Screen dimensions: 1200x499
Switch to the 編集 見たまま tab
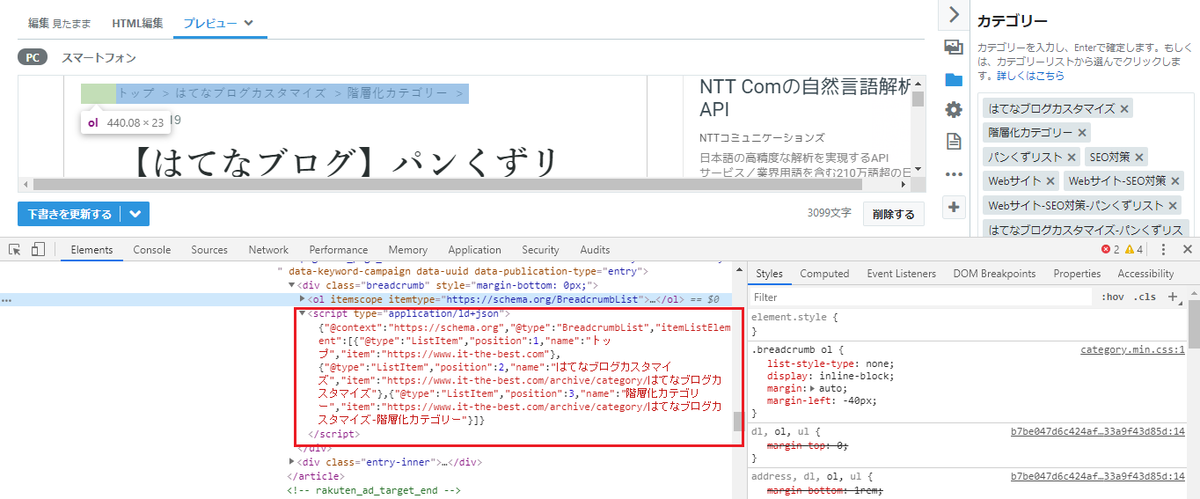(61, 22)
